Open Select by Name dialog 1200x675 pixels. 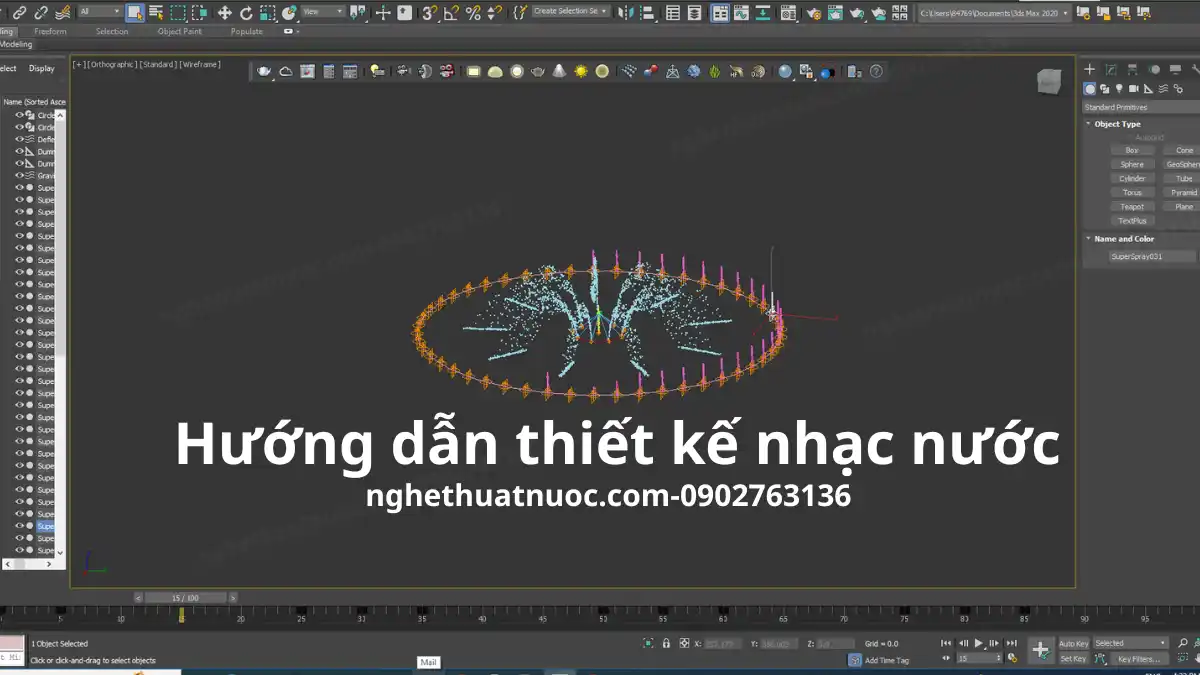point(156,13)
